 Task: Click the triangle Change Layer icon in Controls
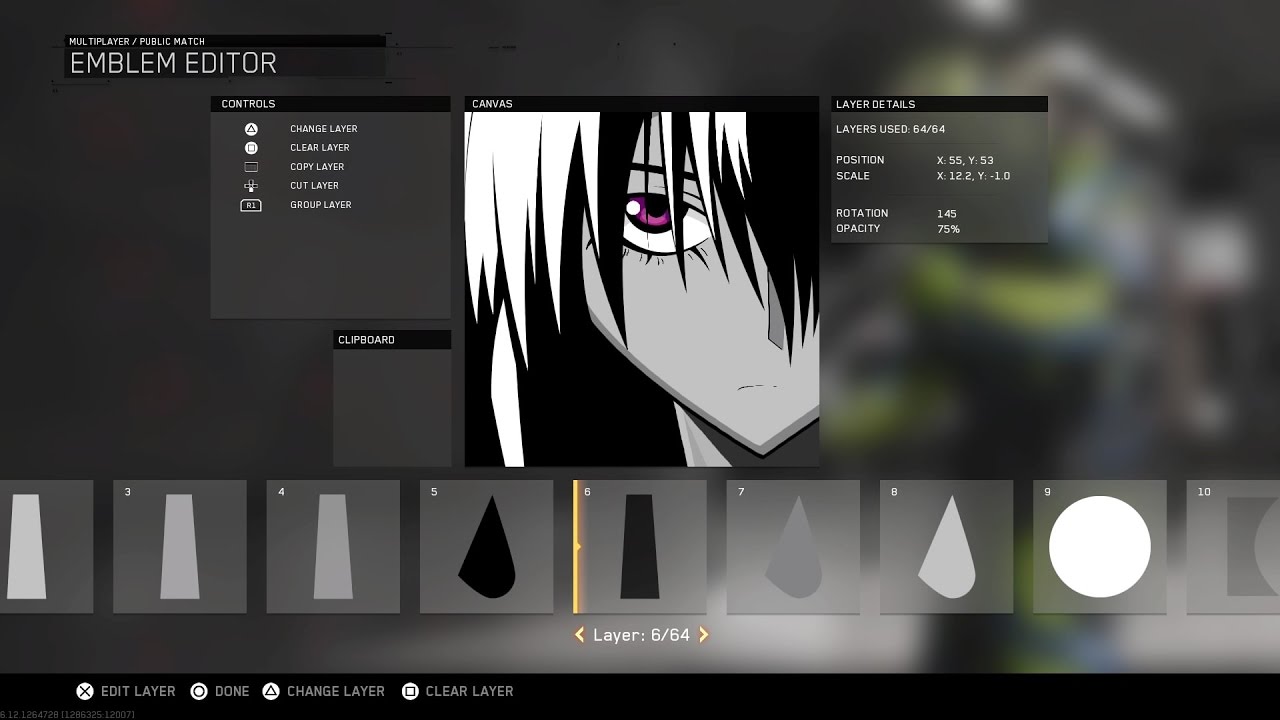click(251, 129)
